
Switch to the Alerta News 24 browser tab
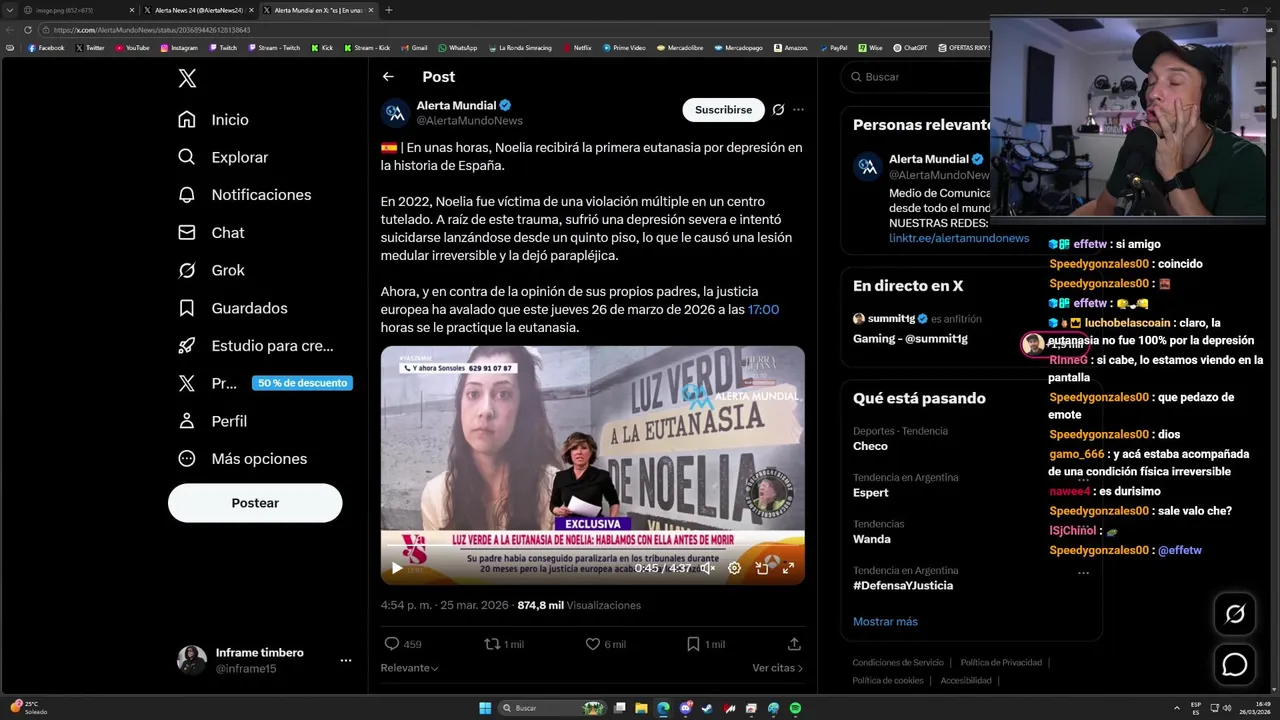pos(197,10)
